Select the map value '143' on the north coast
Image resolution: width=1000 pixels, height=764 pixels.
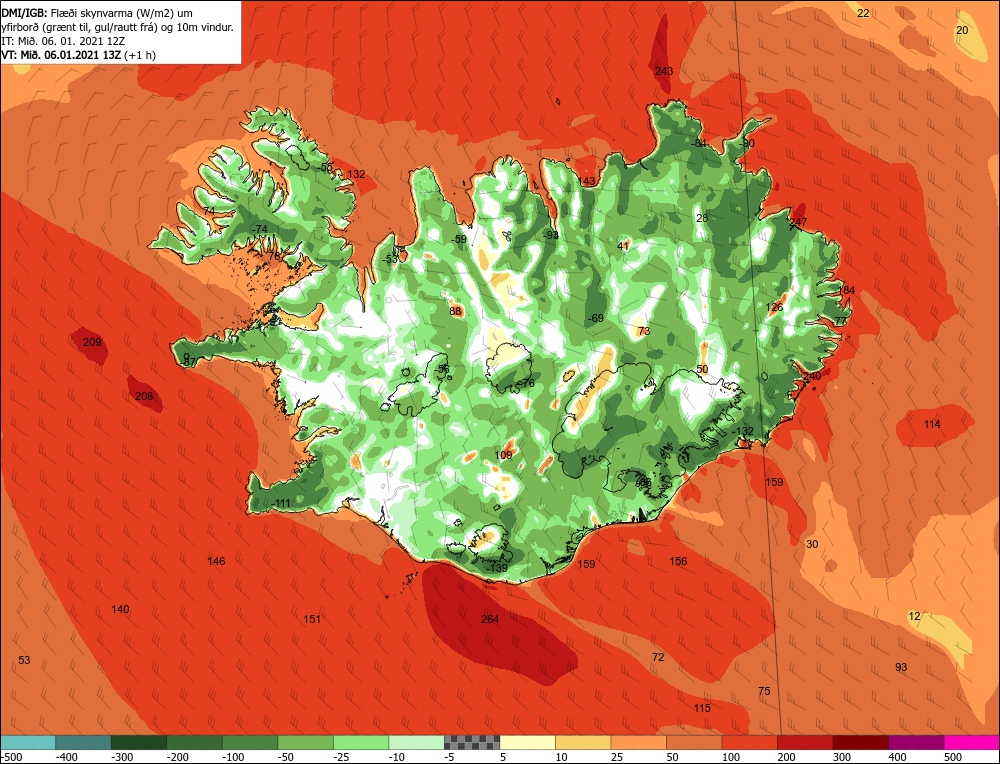coord(587,182)
